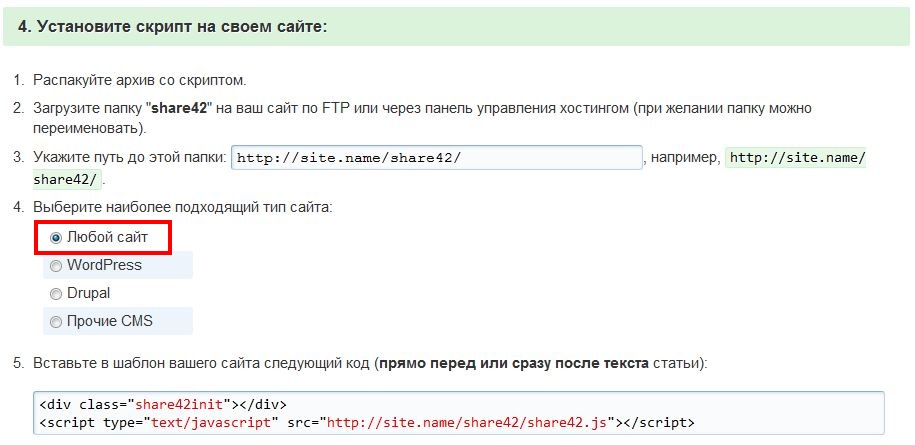Click the "Drupal" option label text
The image size is (915, 445).
click(88, 294)
